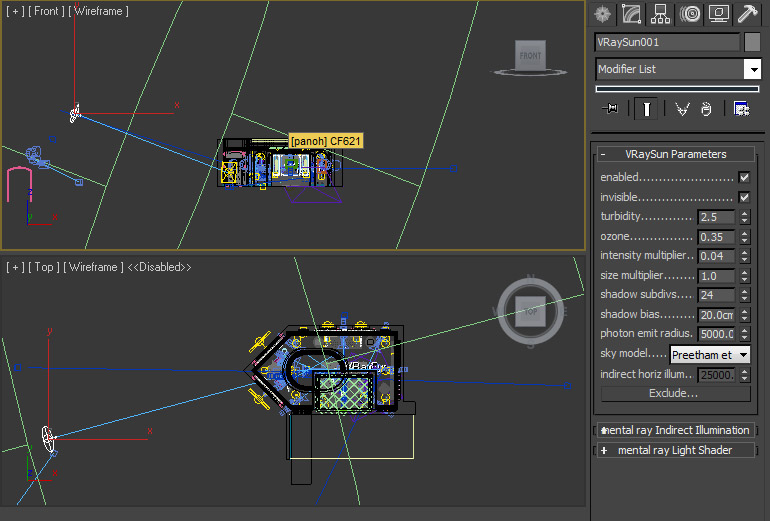Click Remove modifier trash can icon
This screenshot has width=770, height=521.
click(707, 109)
